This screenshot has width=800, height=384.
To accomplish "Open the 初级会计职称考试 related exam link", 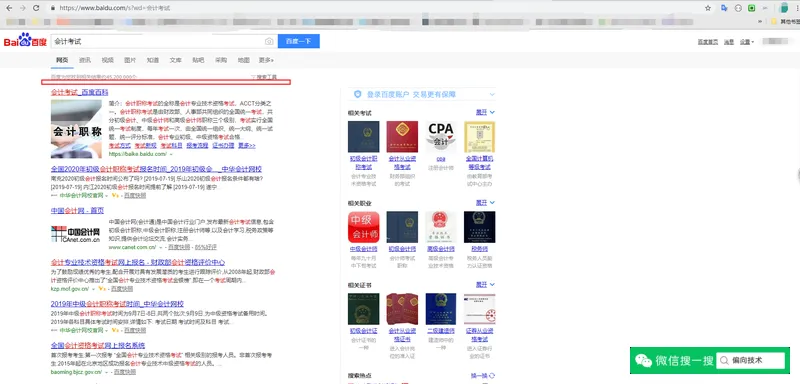I will click(x=364, y=163).
